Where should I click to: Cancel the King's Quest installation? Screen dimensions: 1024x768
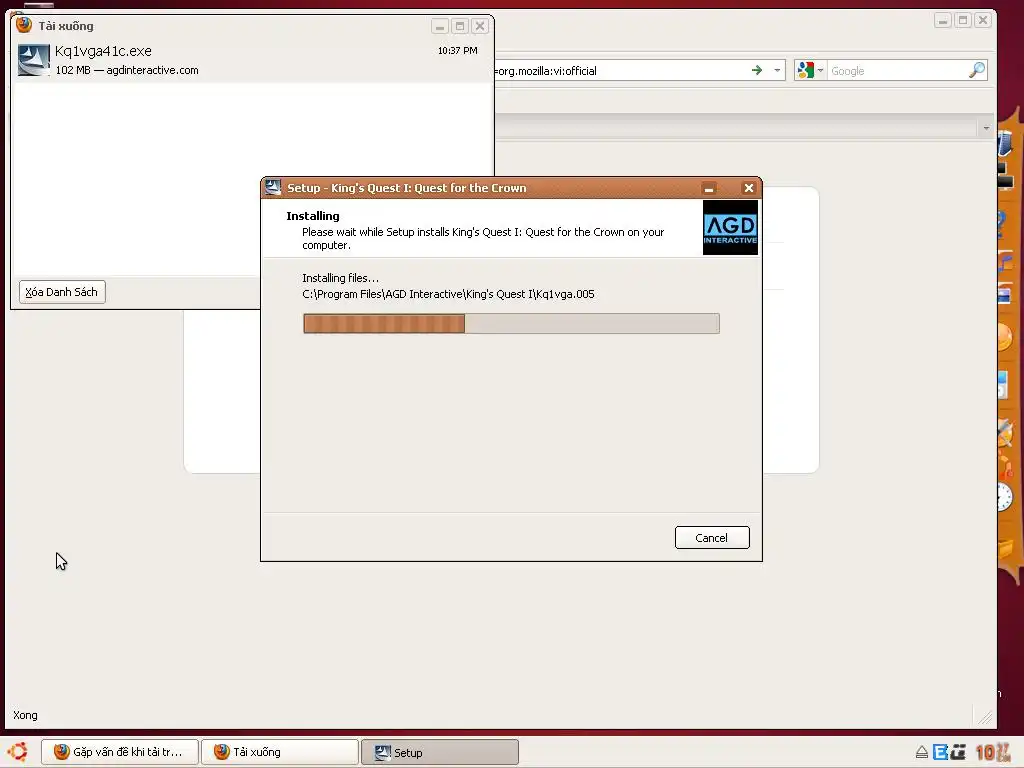712,537
